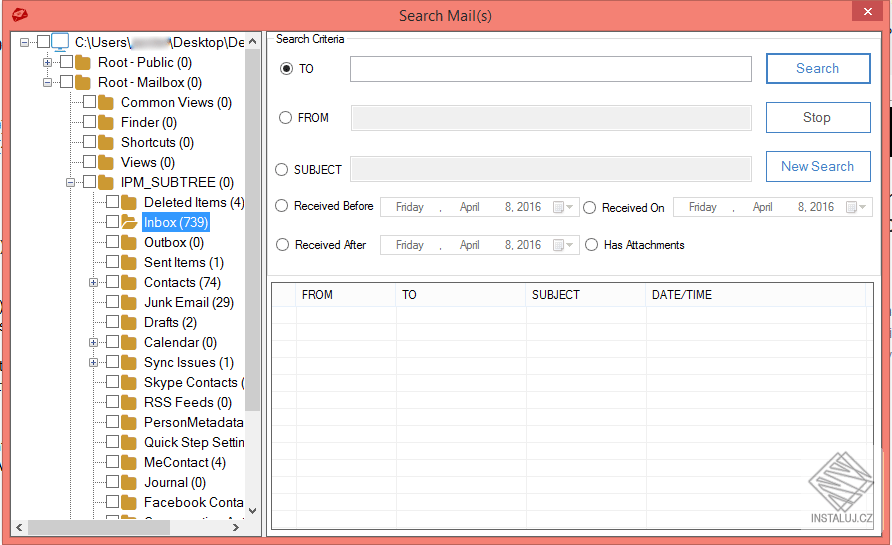The image size is (892, 545).
Task: Collapse the IPM_SUBTREE node
Action: [x=71, y=183]
